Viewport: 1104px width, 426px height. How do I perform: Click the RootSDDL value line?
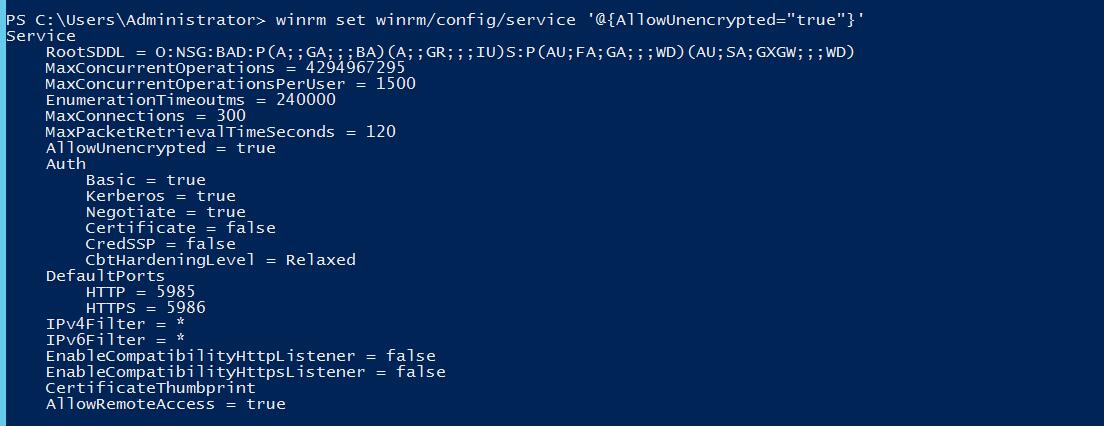tap(450, 52)
